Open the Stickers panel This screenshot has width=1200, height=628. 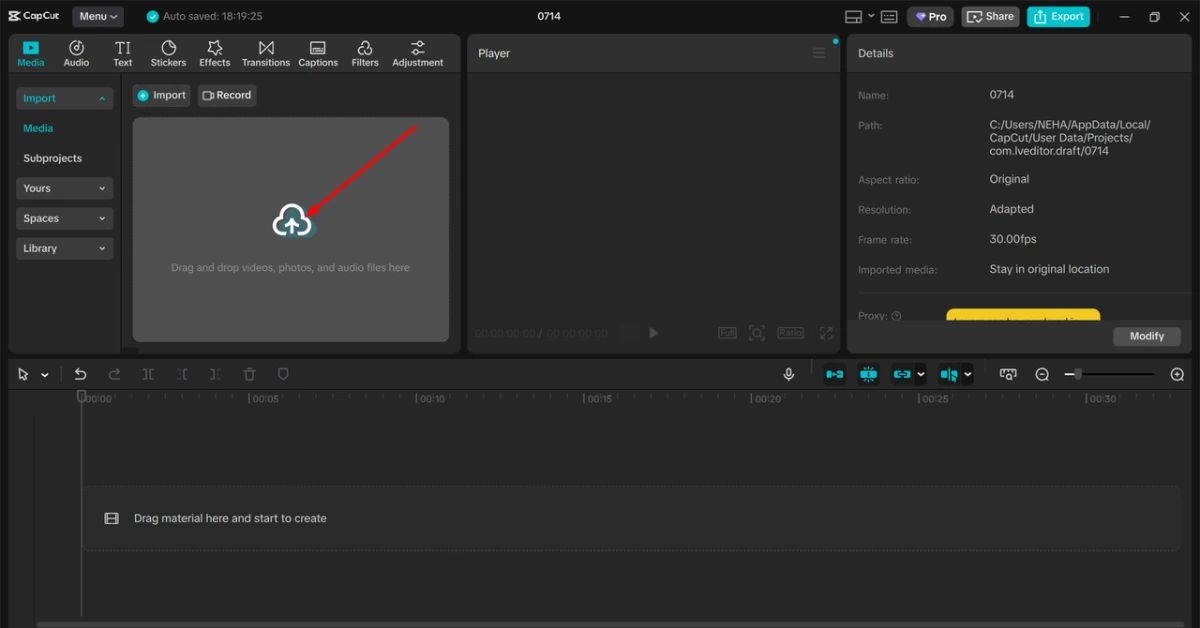(168, 54)
